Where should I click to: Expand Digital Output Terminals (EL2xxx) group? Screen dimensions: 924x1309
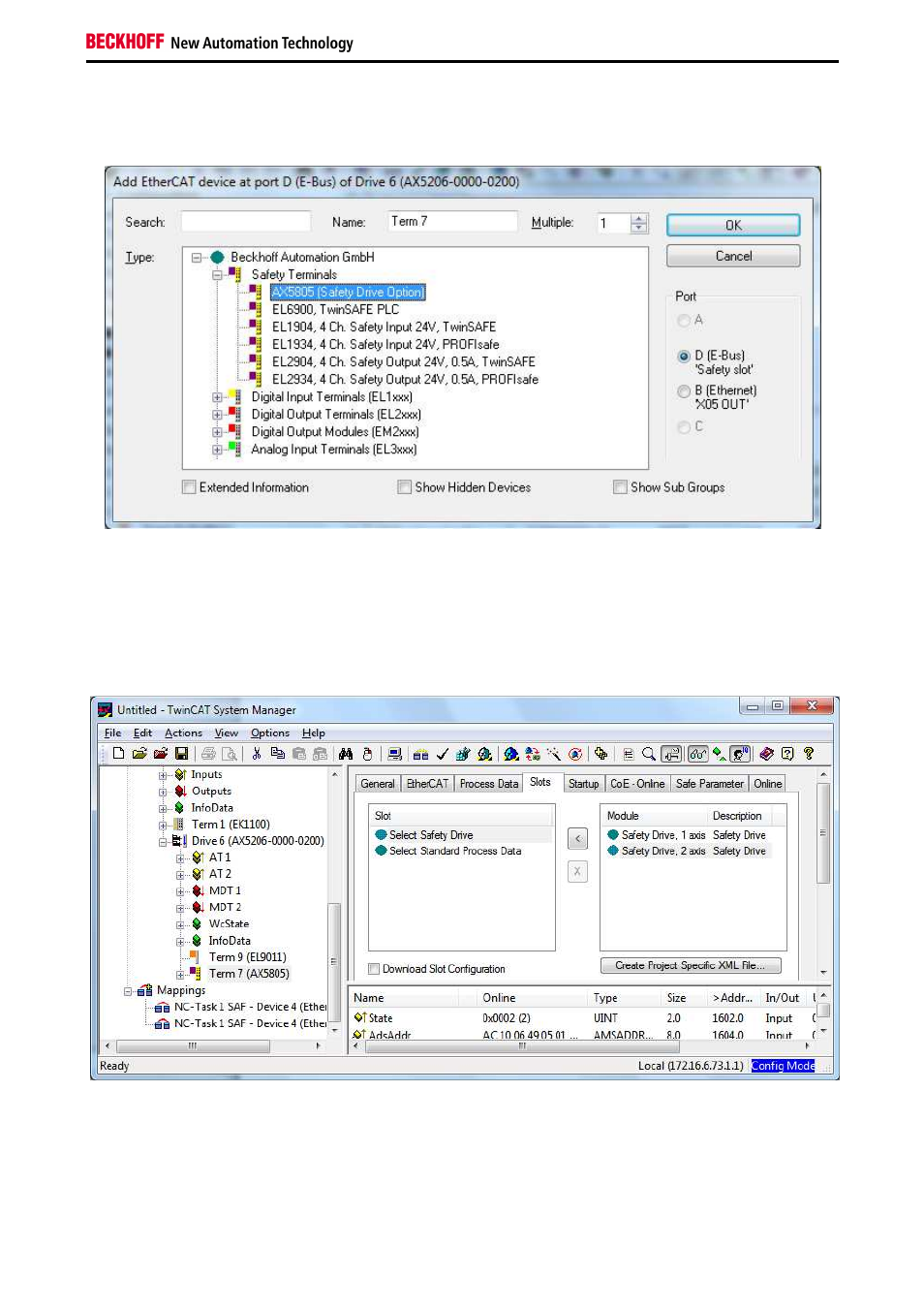point(218,415)
